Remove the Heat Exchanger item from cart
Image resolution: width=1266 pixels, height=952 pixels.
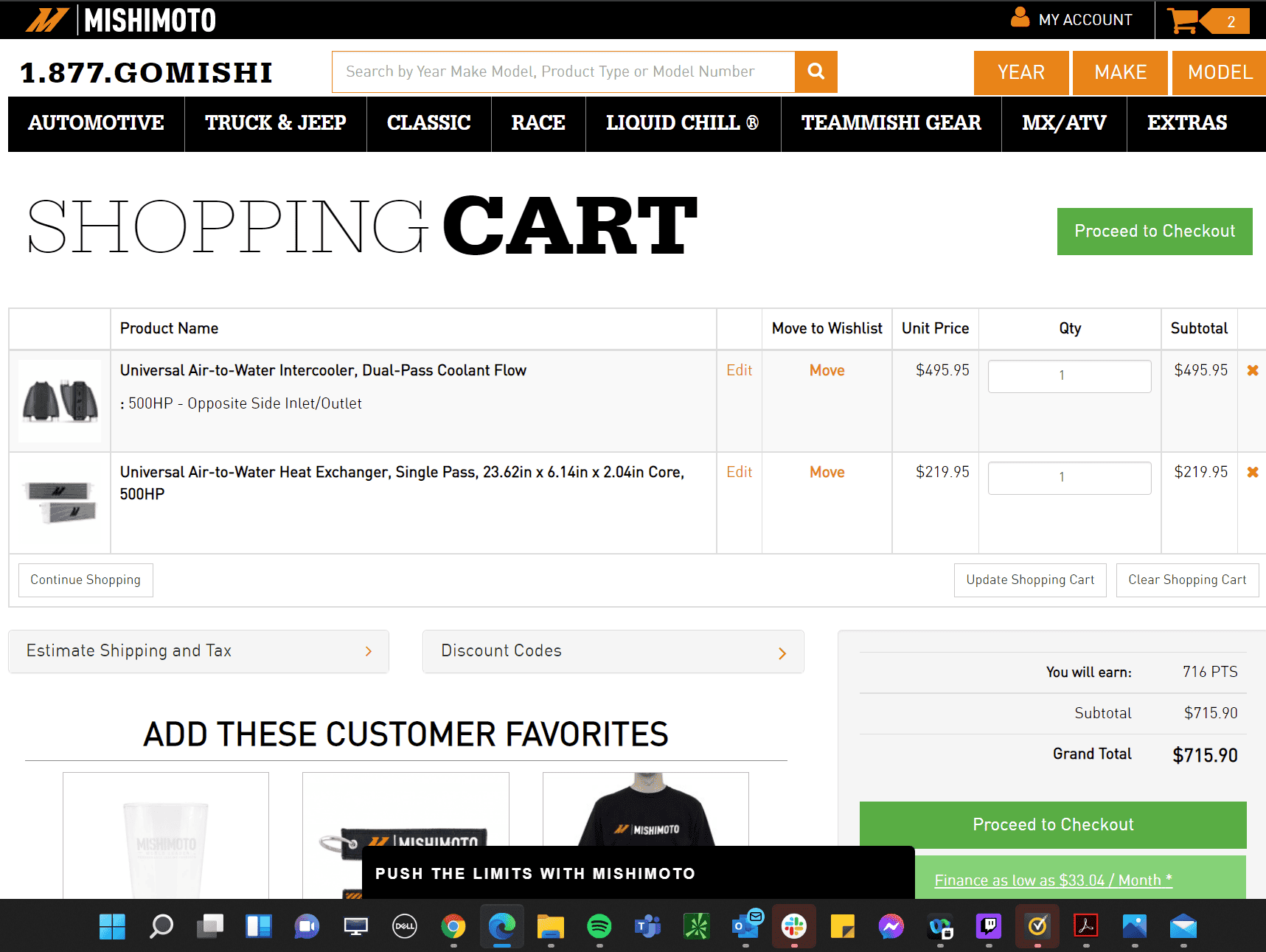click(x=1252, y=472)
